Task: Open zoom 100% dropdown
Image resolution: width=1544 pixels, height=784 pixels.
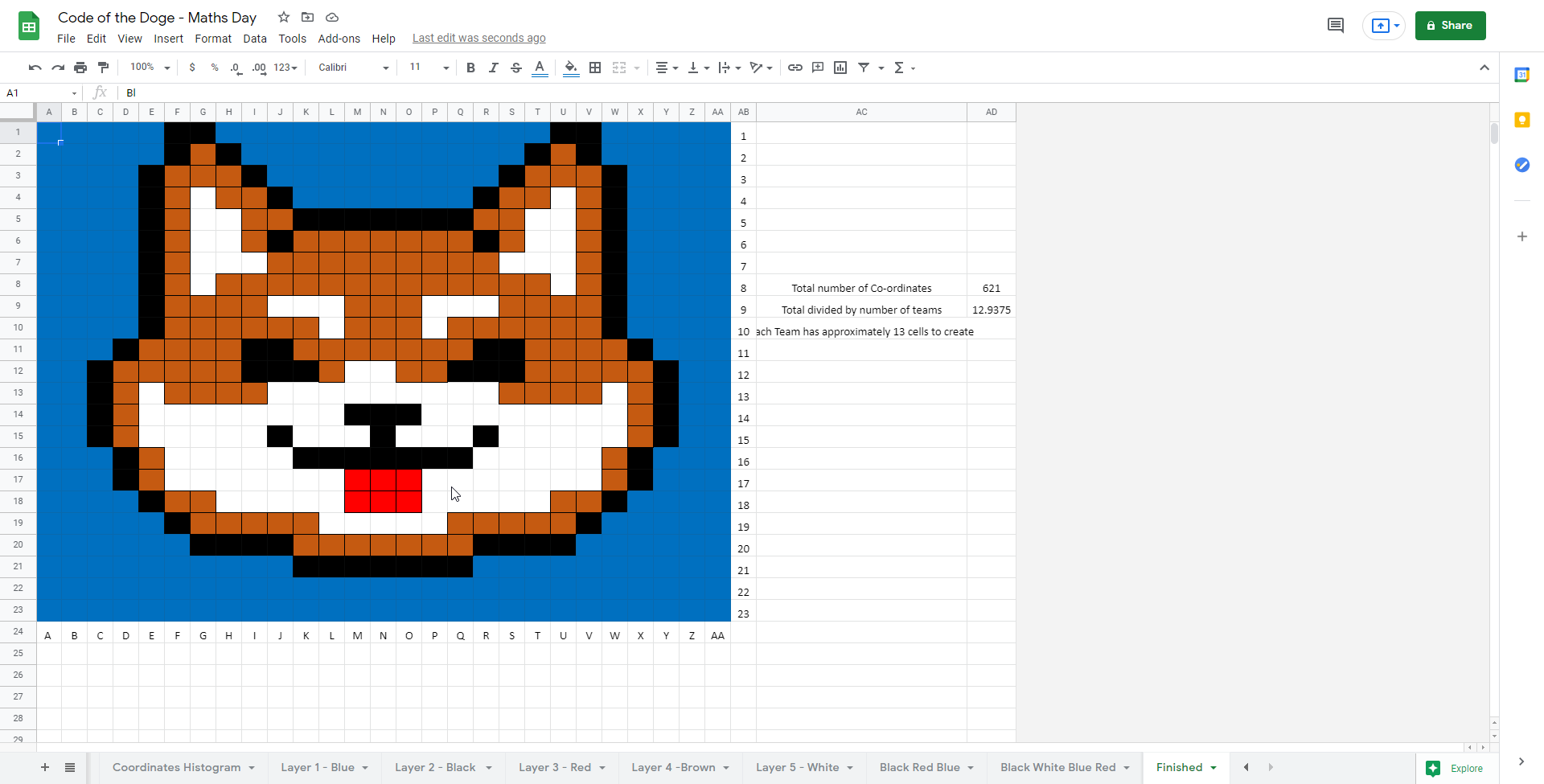Action: [150, 68]
